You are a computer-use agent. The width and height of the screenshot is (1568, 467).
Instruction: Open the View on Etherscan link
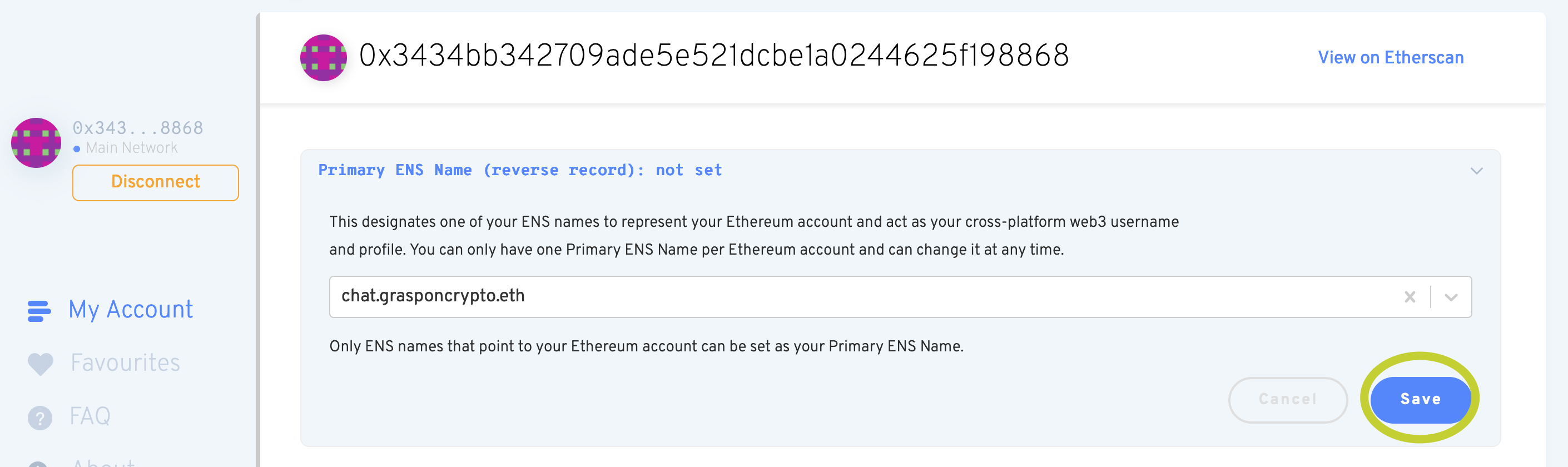coord(1391,57)
